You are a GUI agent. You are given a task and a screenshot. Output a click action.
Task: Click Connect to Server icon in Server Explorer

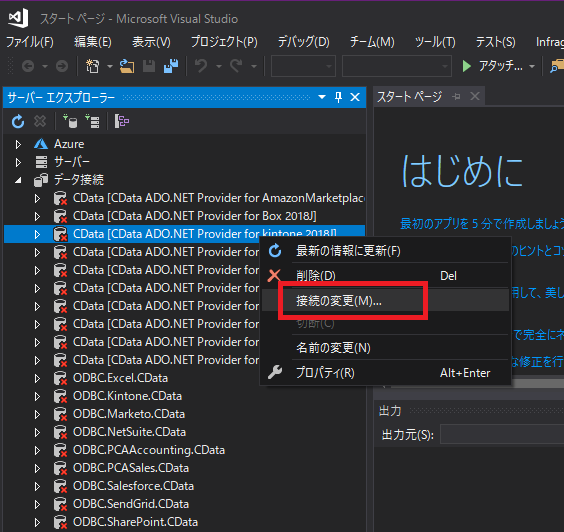(x=92, y=121)
